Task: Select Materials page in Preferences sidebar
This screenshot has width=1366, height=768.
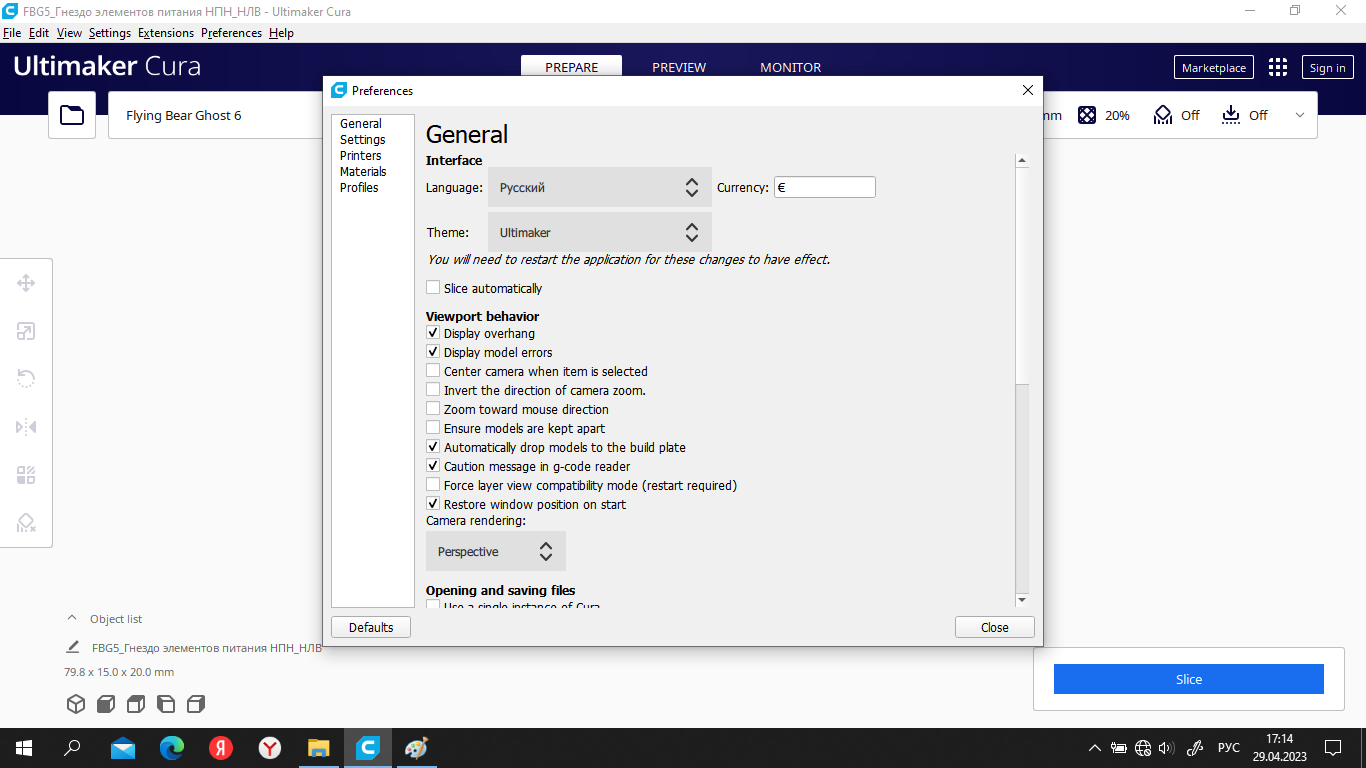Action: click(x=363, y=172)
